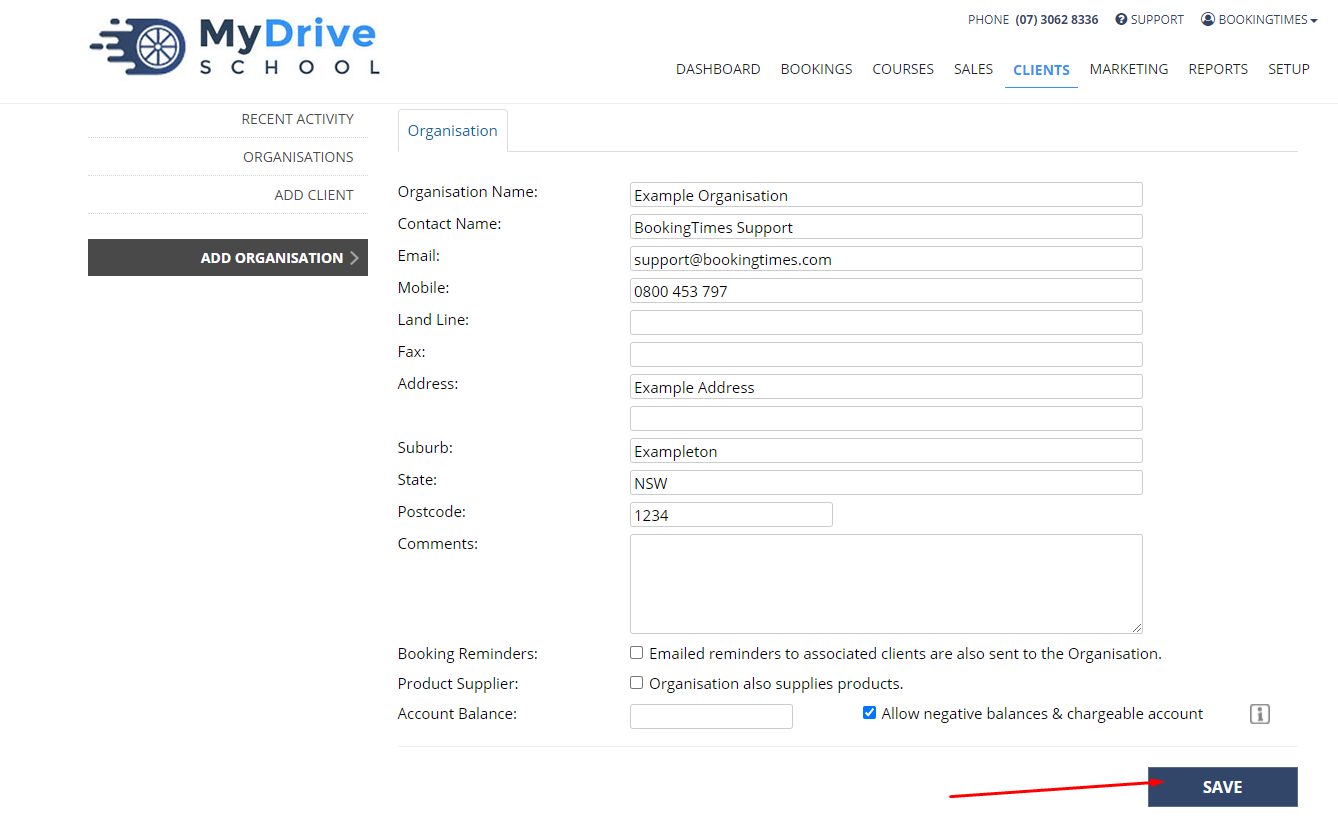1338x837 pixels.
Task: Click Add Client in sidebar
Action: [314, 195]
